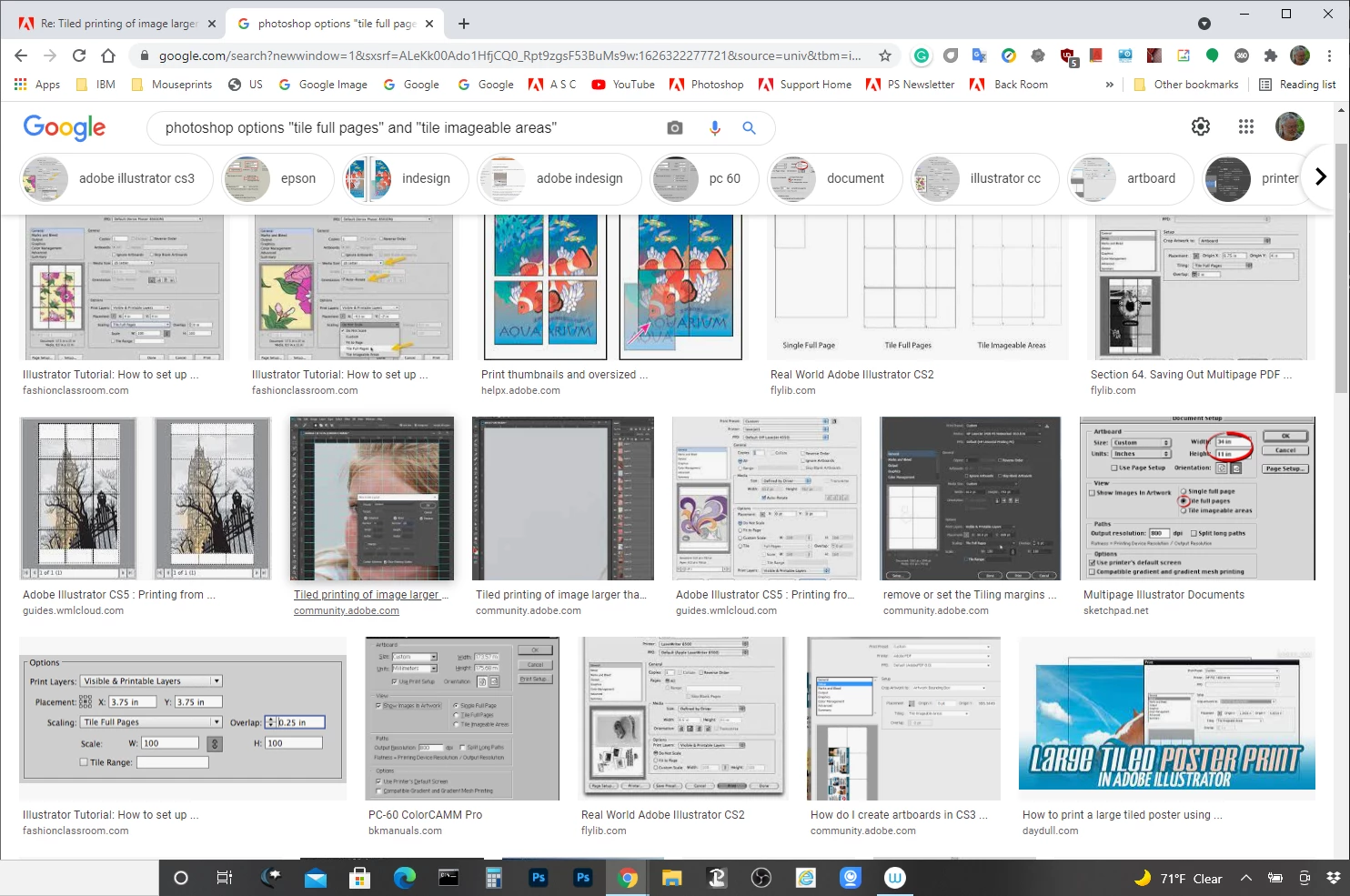Click the Chrome address bar URL

click(x=509, y=55)
